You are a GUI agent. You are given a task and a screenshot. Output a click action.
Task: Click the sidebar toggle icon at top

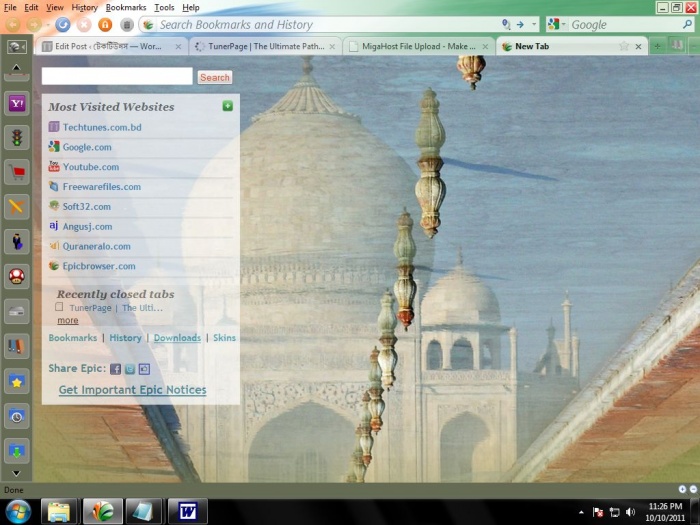click(x=17, y=46)
